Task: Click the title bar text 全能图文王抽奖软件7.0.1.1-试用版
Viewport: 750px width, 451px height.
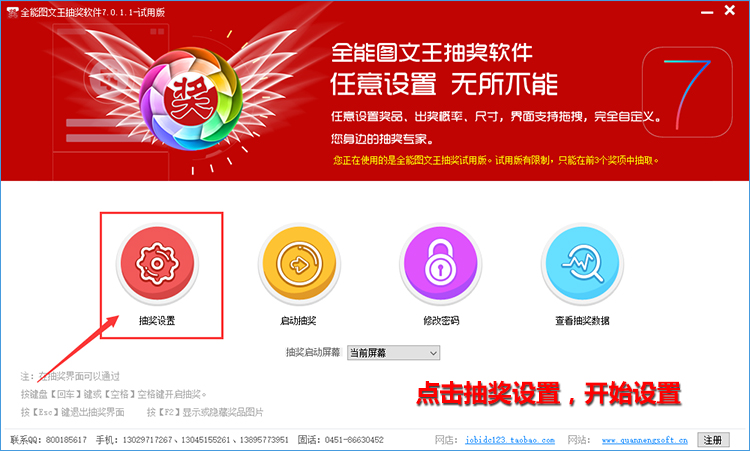Action: pos(92,12)
